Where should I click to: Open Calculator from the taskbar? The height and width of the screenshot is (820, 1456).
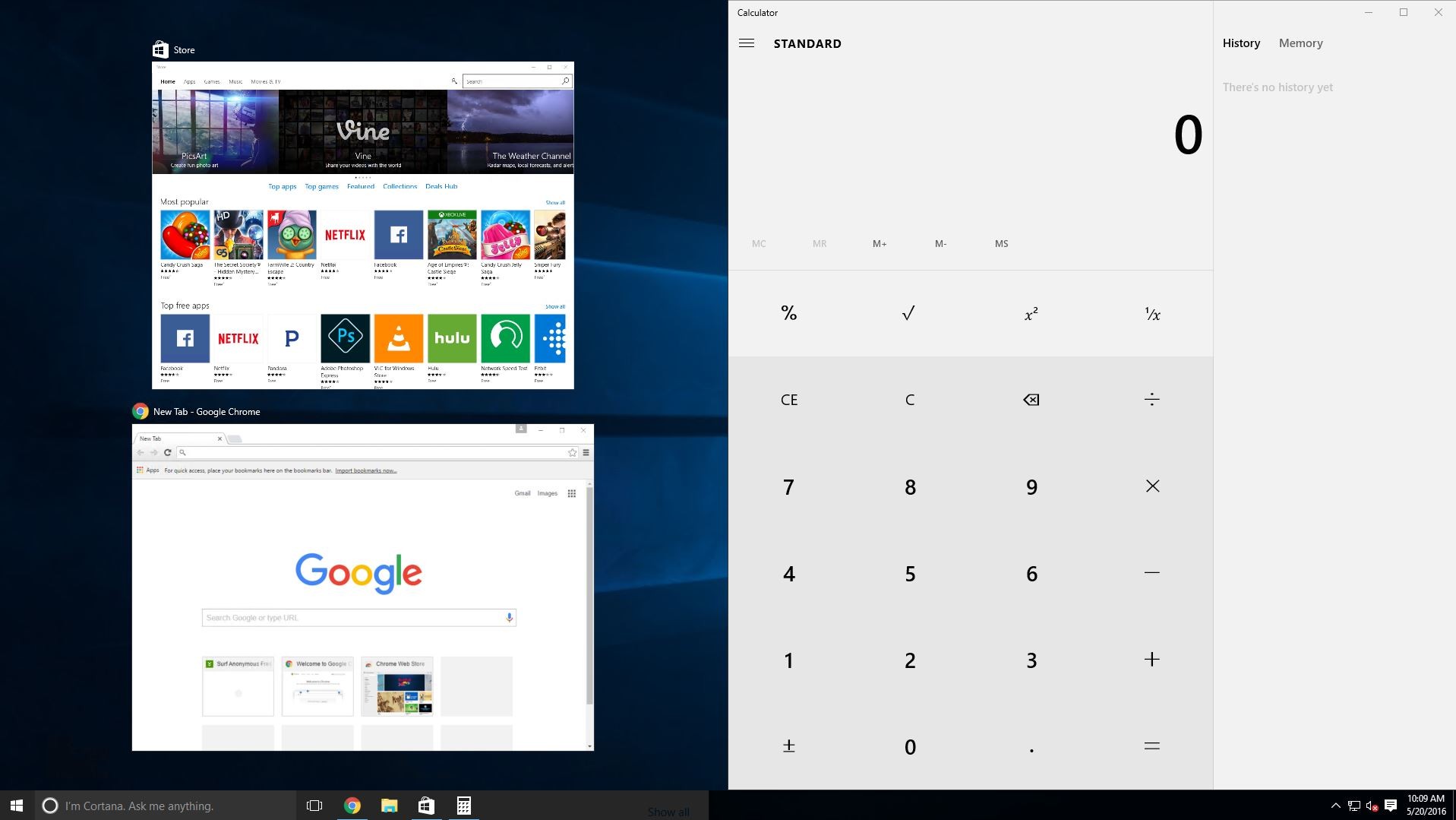[x=463, y=806]
